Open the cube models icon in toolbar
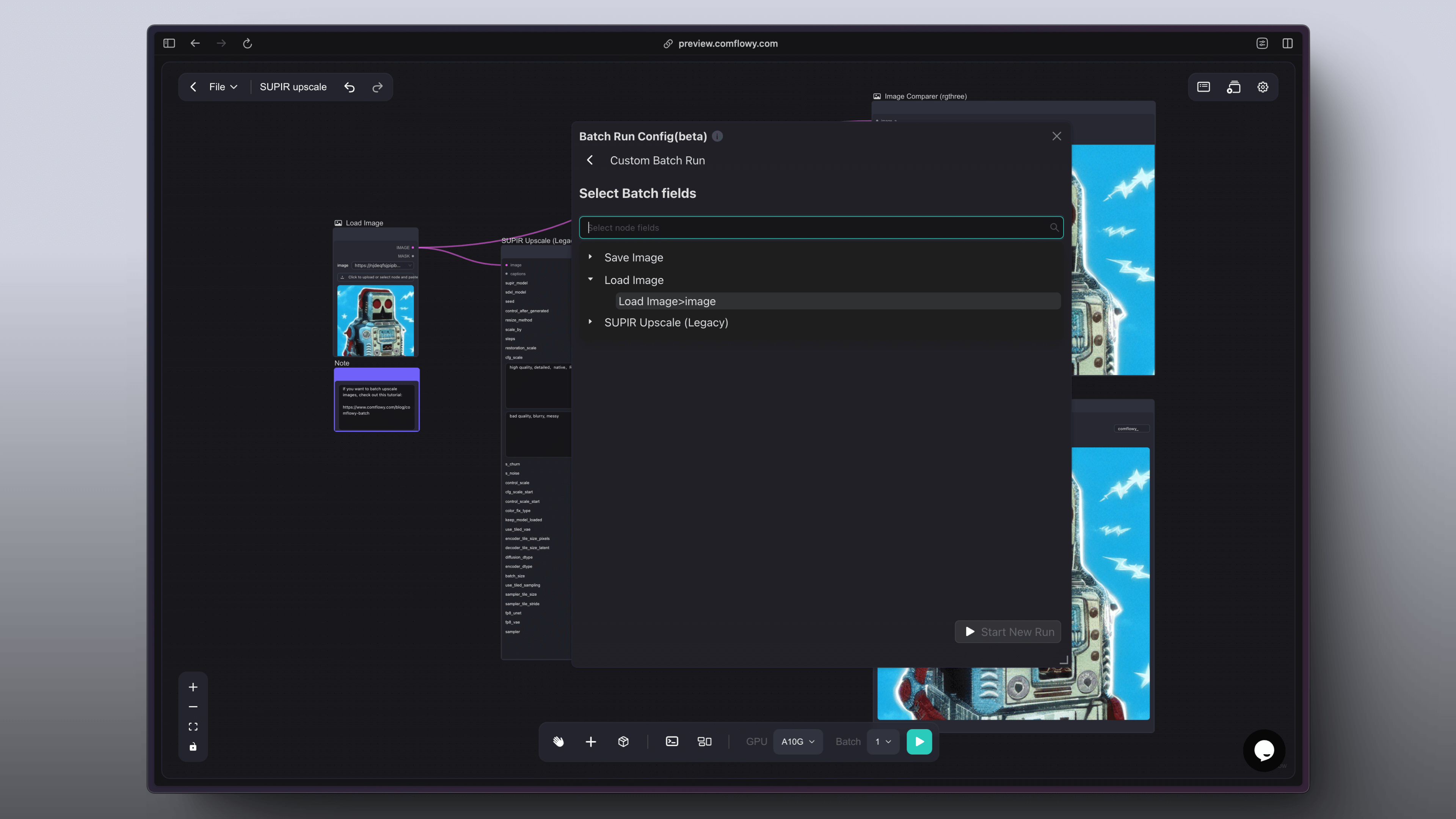The height and width of the screenshot is (819, 1456). [x=623, y=742]
